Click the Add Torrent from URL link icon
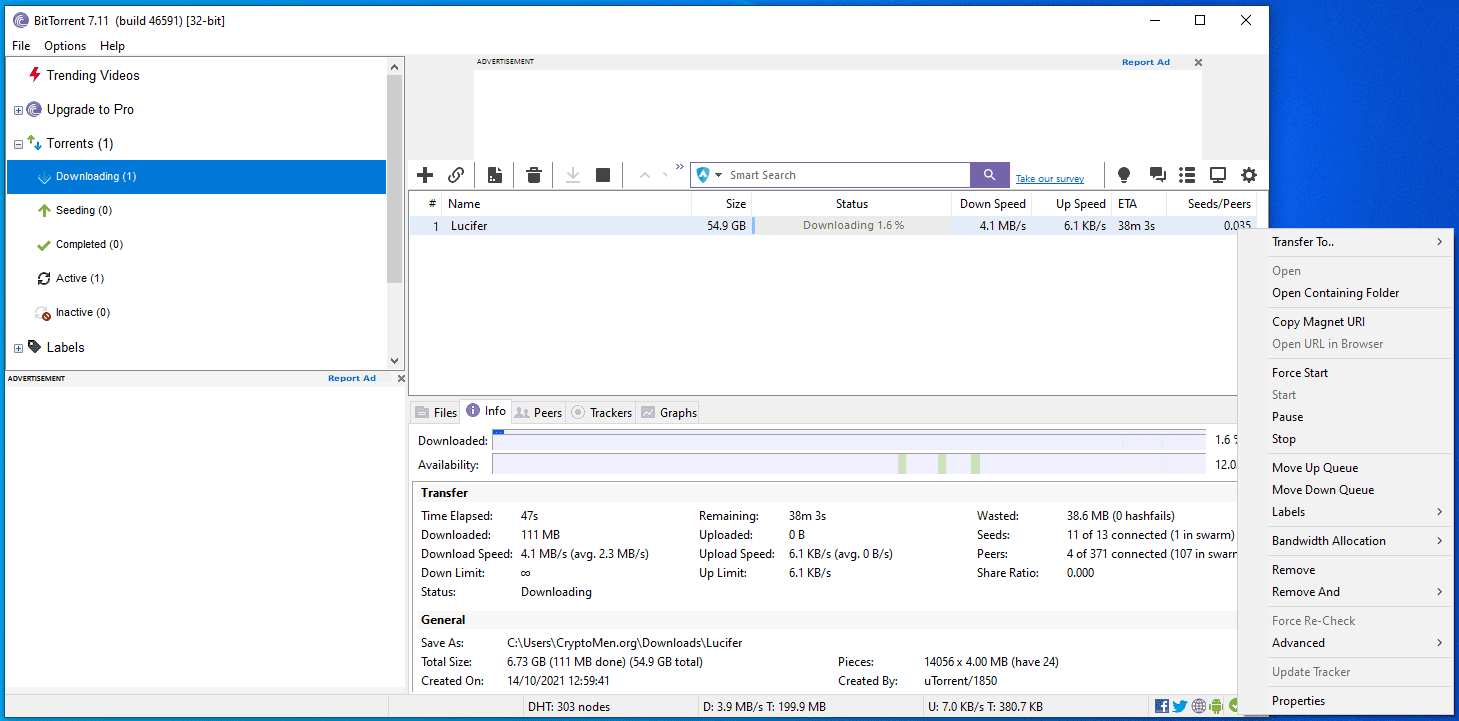 (x=456, y=175)
